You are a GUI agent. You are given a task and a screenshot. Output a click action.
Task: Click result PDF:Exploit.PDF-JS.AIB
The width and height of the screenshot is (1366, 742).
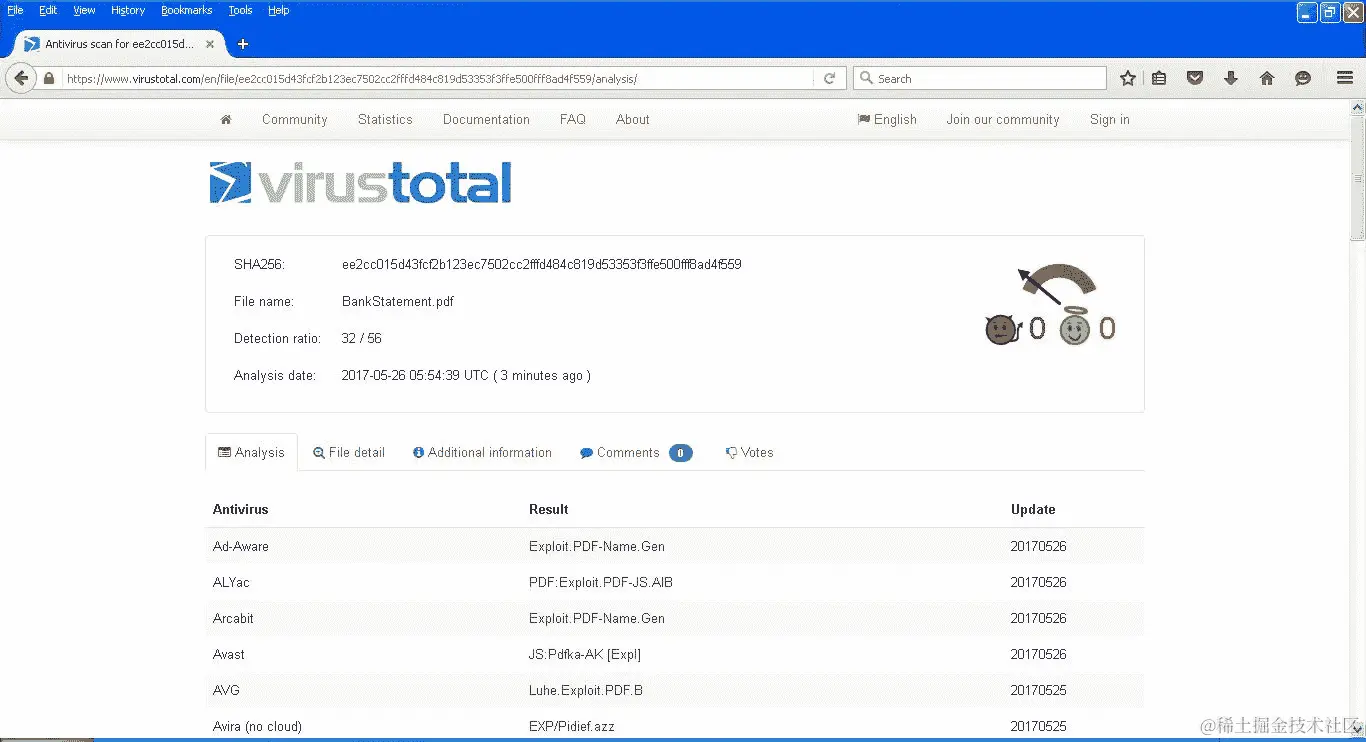pos(601,582)
